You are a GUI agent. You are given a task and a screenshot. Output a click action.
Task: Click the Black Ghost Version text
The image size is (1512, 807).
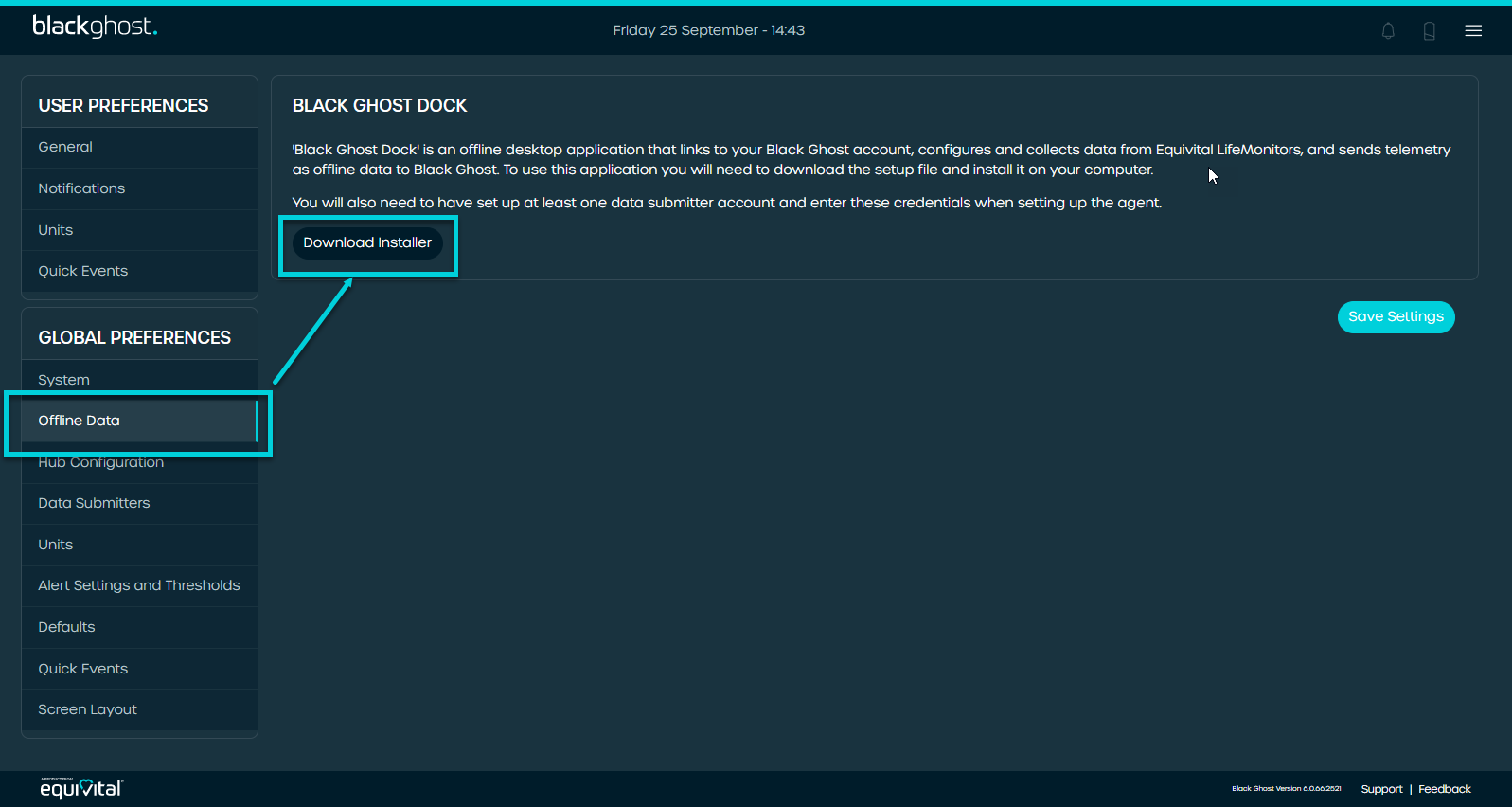tap(1287, 789)
